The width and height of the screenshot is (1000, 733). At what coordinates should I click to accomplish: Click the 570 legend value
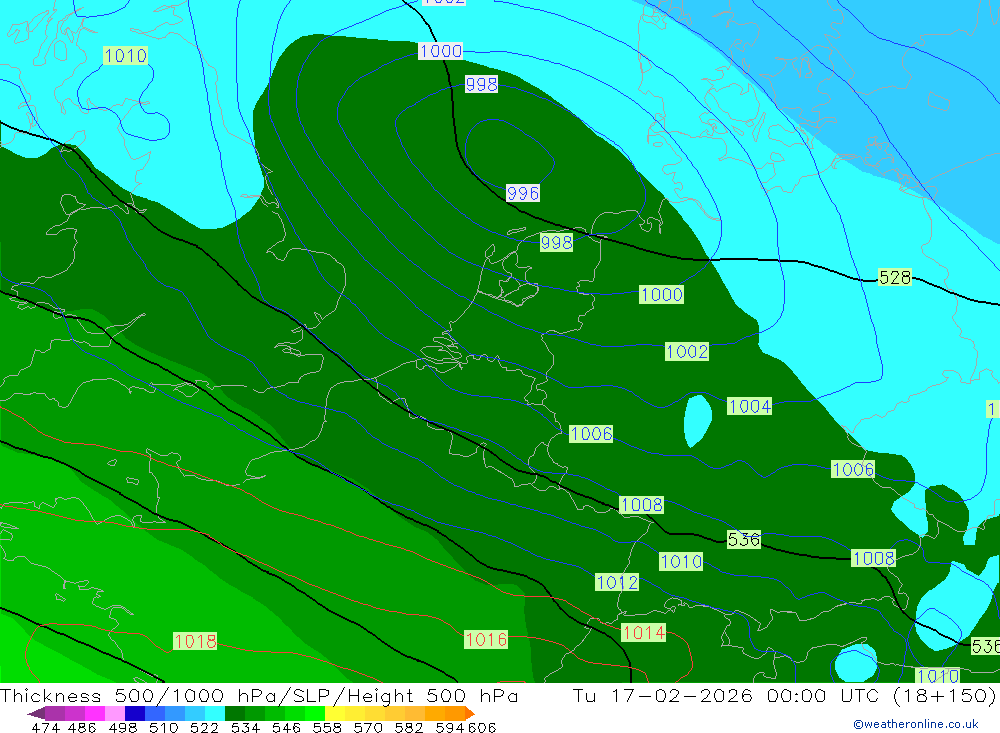point(368,728)
